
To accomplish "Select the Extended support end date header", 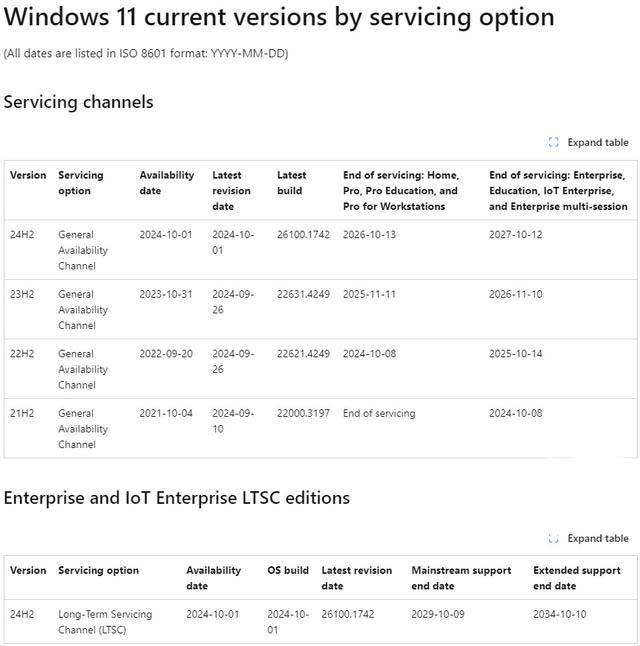I will 577,578.
